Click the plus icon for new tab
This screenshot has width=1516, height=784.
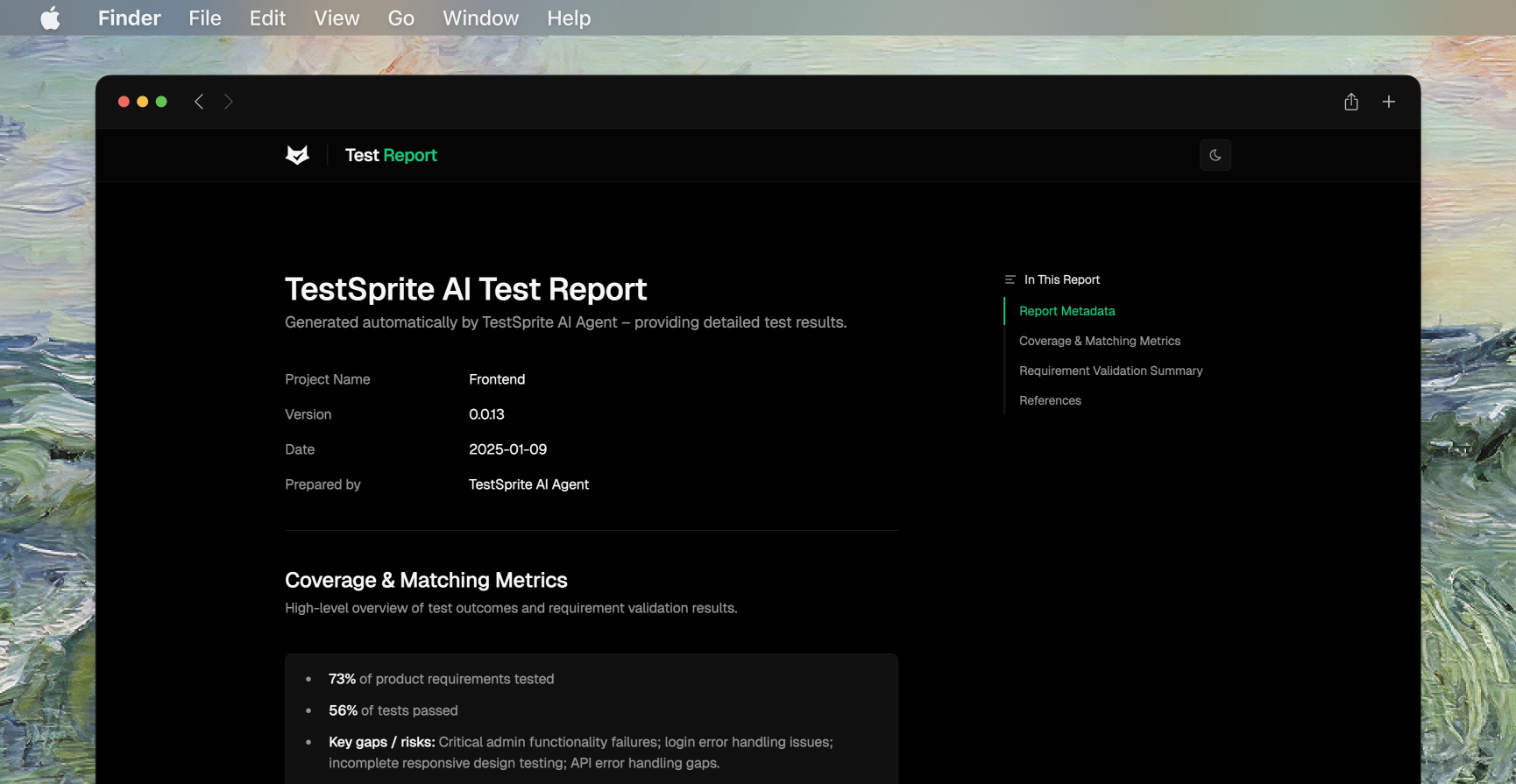pyautogui.click(x=1389, y=102)
